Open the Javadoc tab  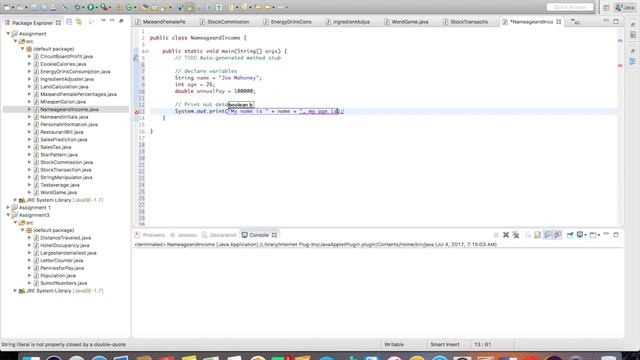[184, 235]
